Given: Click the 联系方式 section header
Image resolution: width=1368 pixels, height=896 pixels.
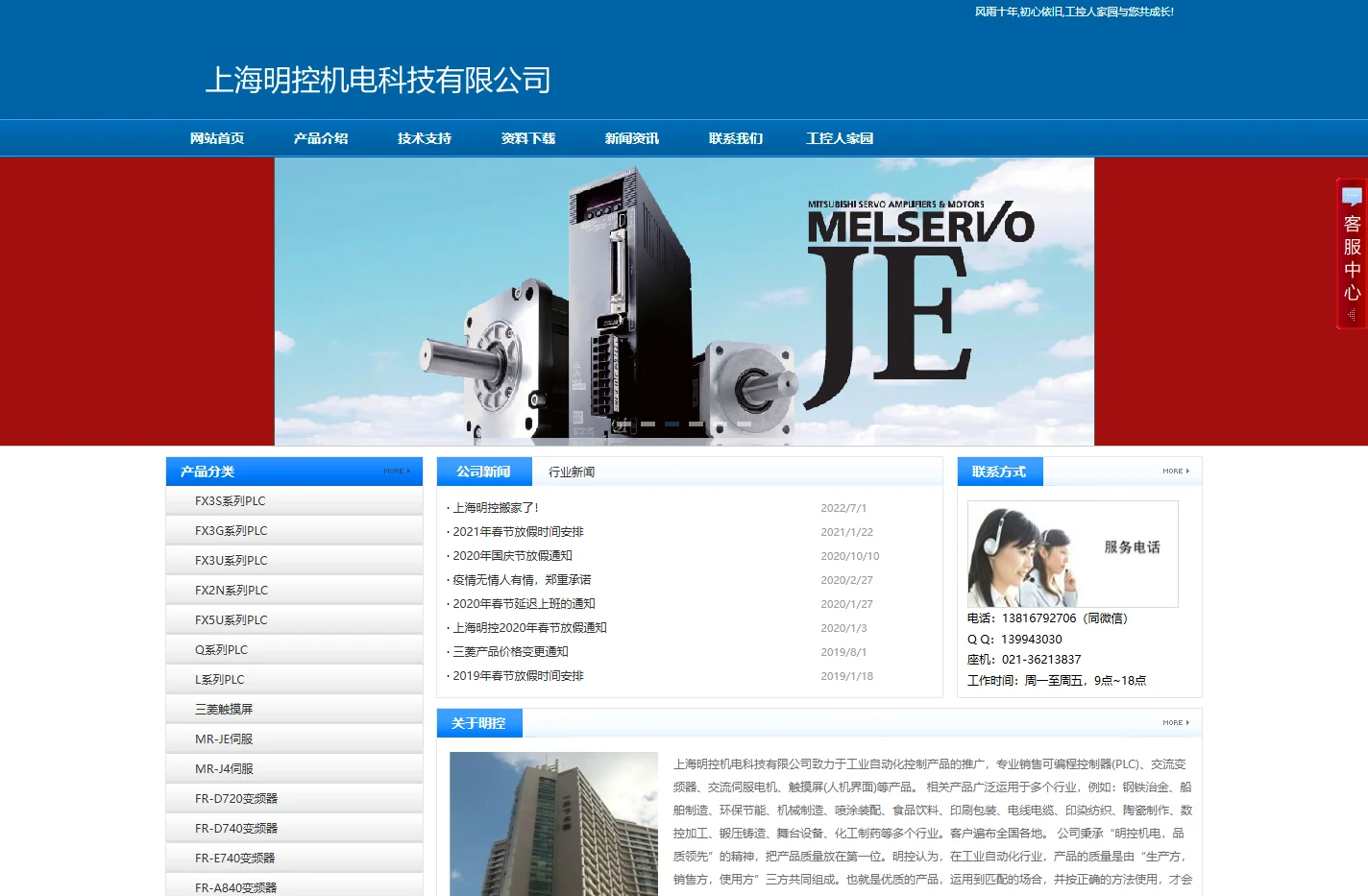Looking at the screenshot, I should [x=999, y=472].
